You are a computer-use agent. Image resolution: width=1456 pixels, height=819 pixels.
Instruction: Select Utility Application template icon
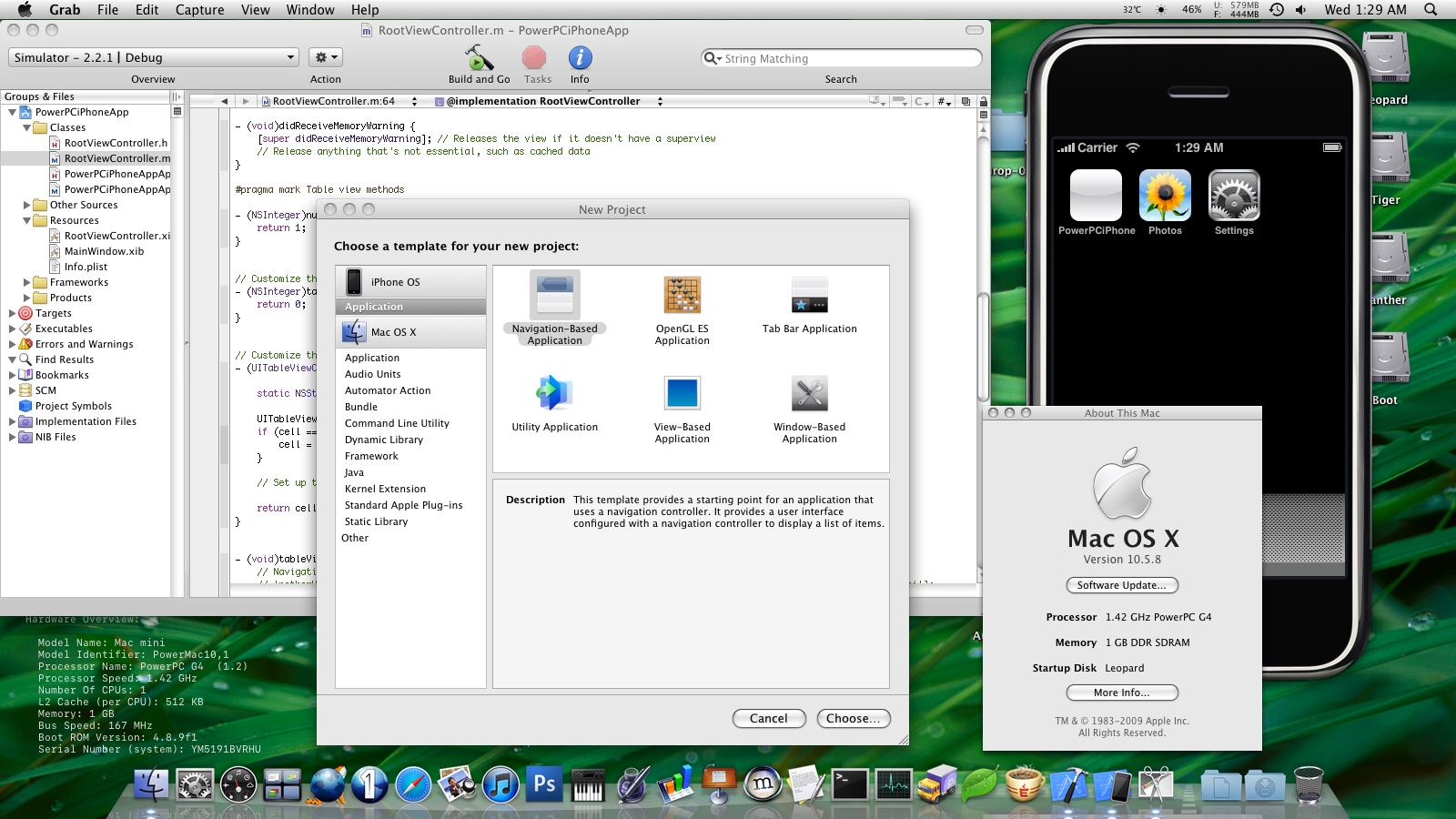pos(555,393)
